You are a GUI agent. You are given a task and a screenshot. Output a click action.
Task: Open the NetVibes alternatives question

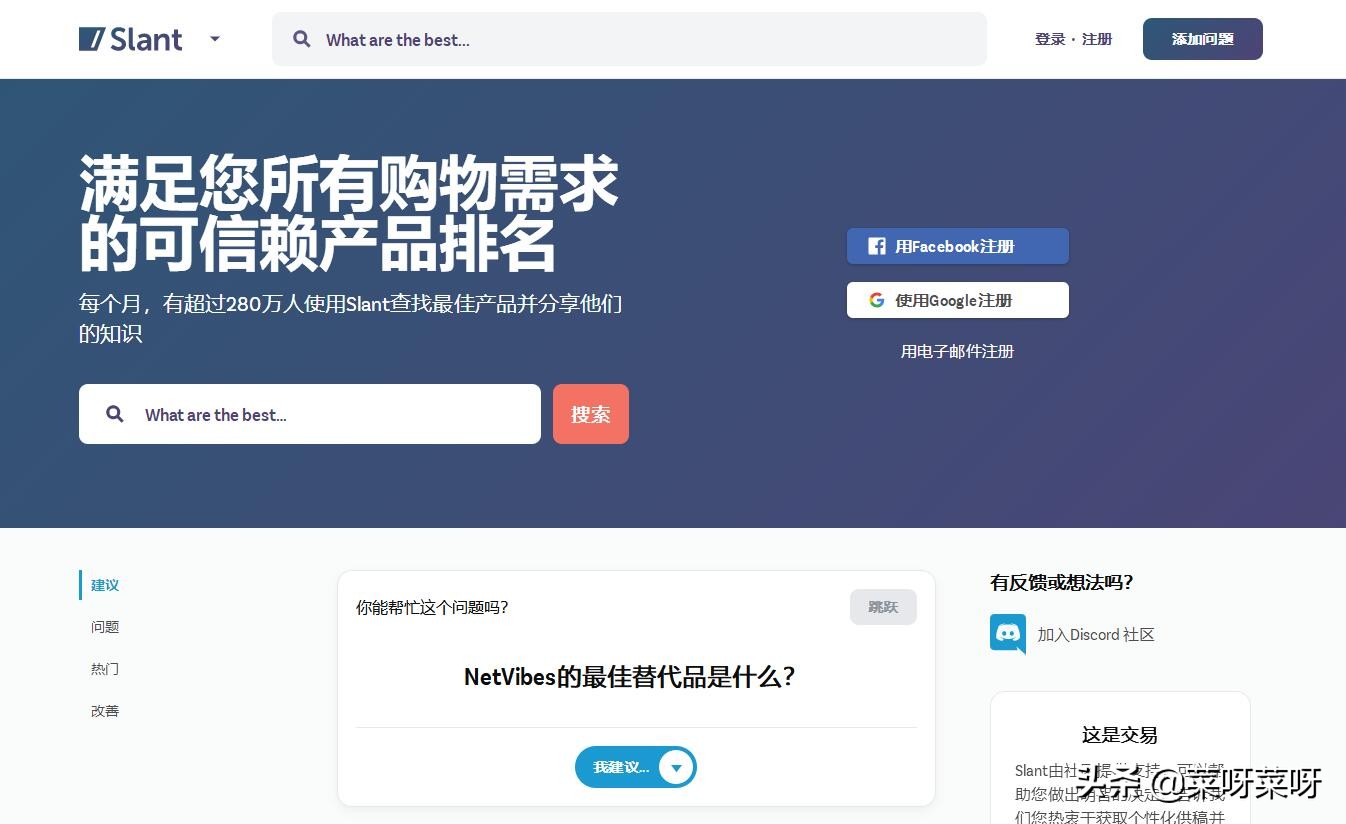point(629,677)
